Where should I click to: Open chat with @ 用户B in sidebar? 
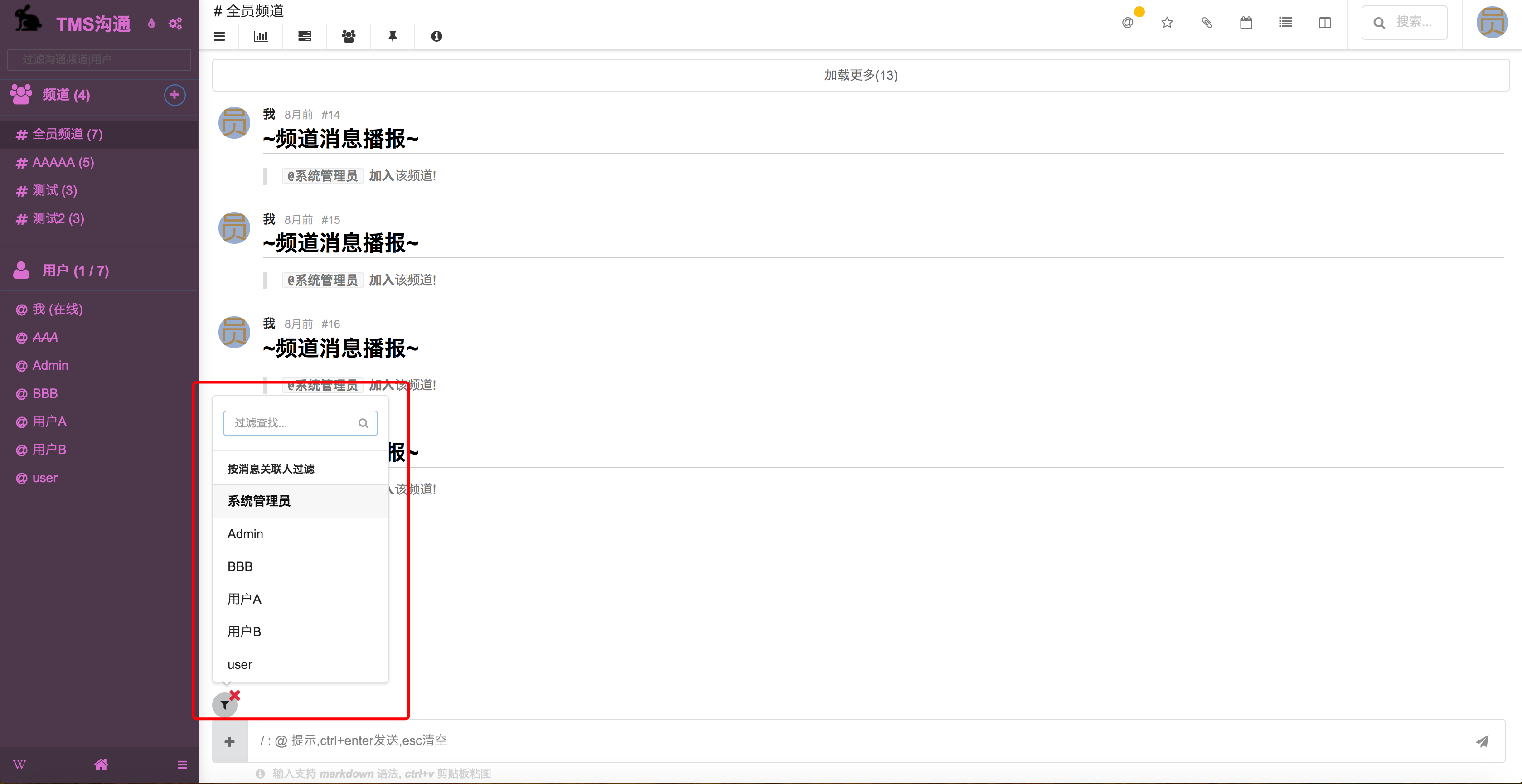coord(99,450)
